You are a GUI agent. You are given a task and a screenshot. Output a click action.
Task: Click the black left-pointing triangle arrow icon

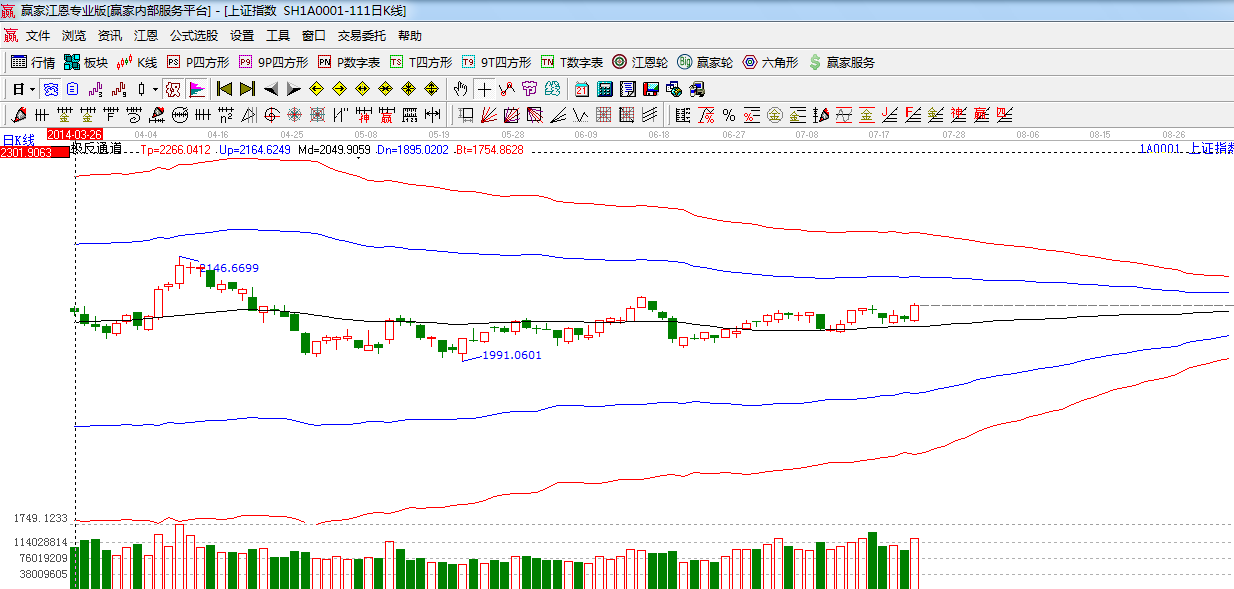click(270, 89)
